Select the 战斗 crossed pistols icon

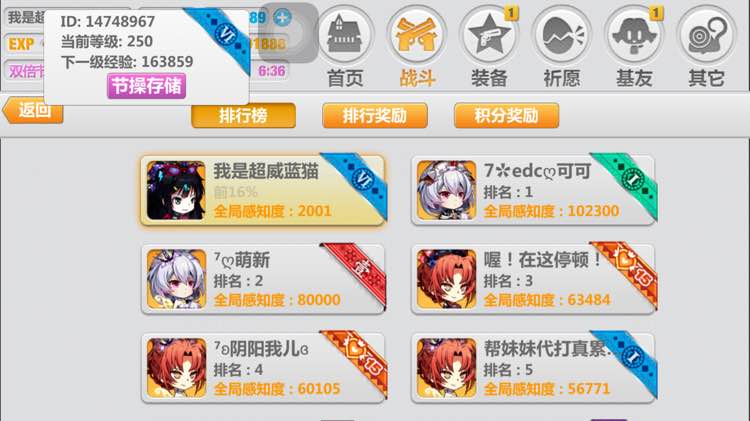pos(416,35)
